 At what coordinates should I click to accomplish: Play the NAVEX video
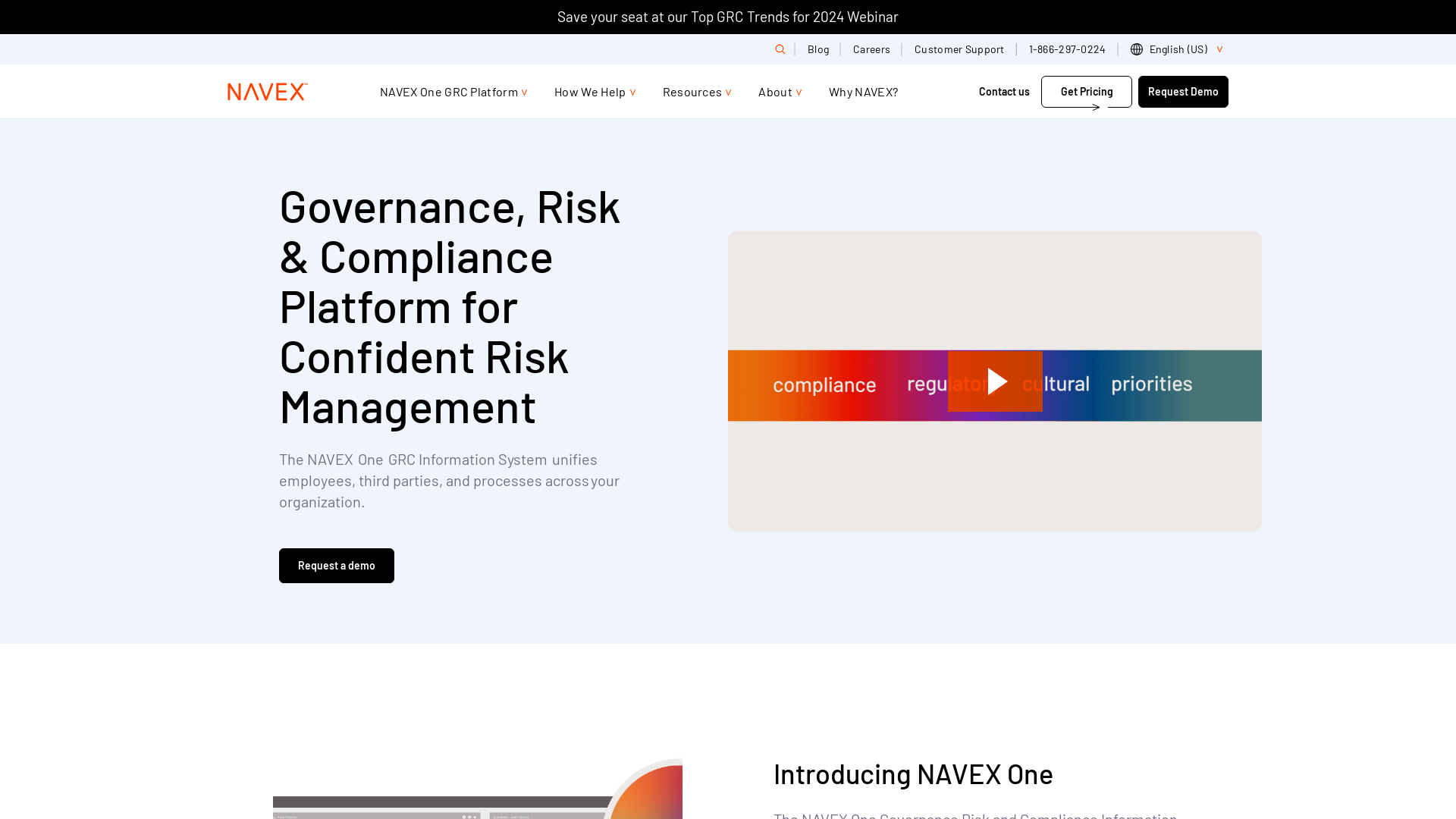[x=995, y=381]
